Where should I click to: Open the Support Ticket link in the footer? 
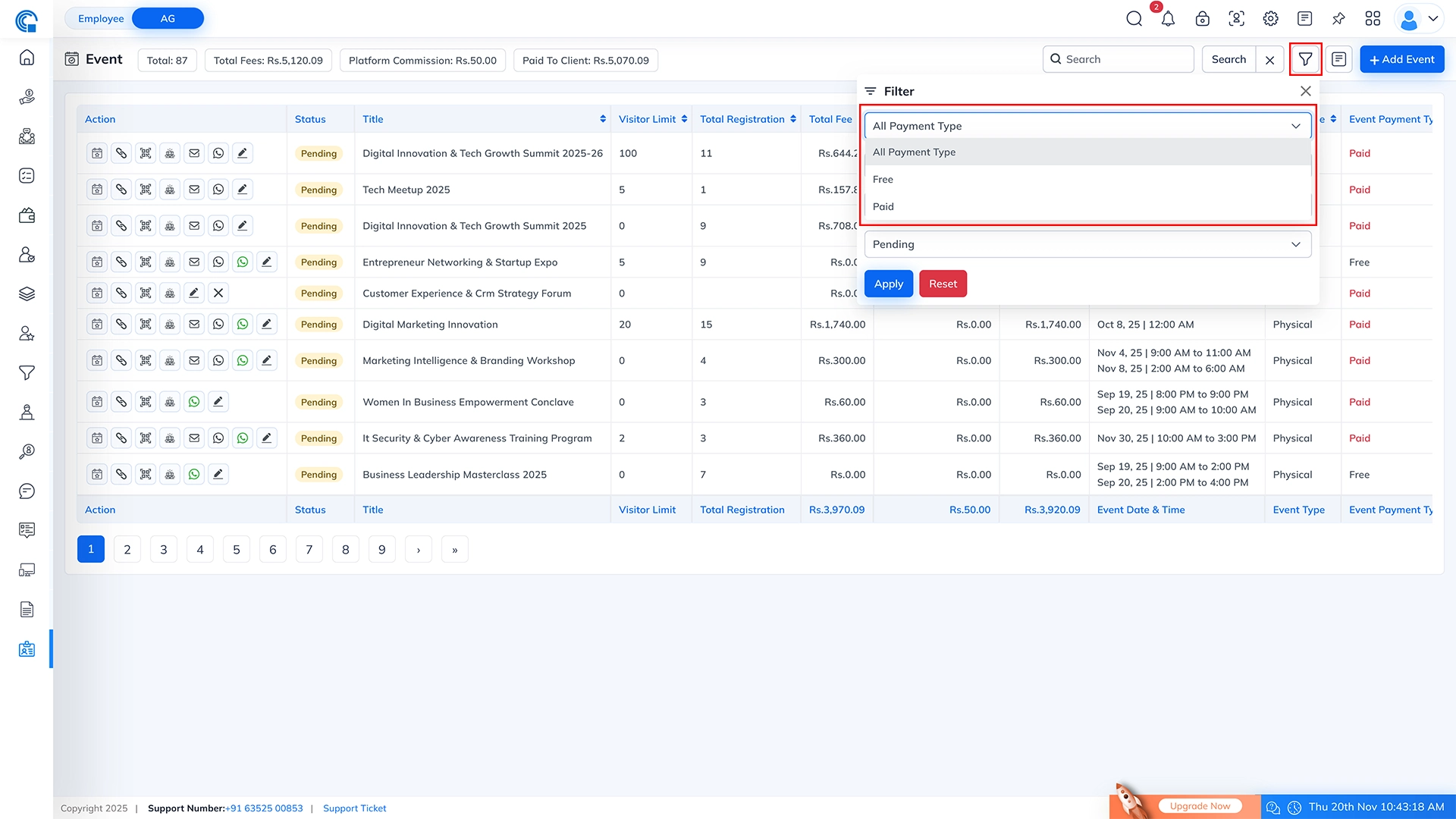tap(354, 808)
